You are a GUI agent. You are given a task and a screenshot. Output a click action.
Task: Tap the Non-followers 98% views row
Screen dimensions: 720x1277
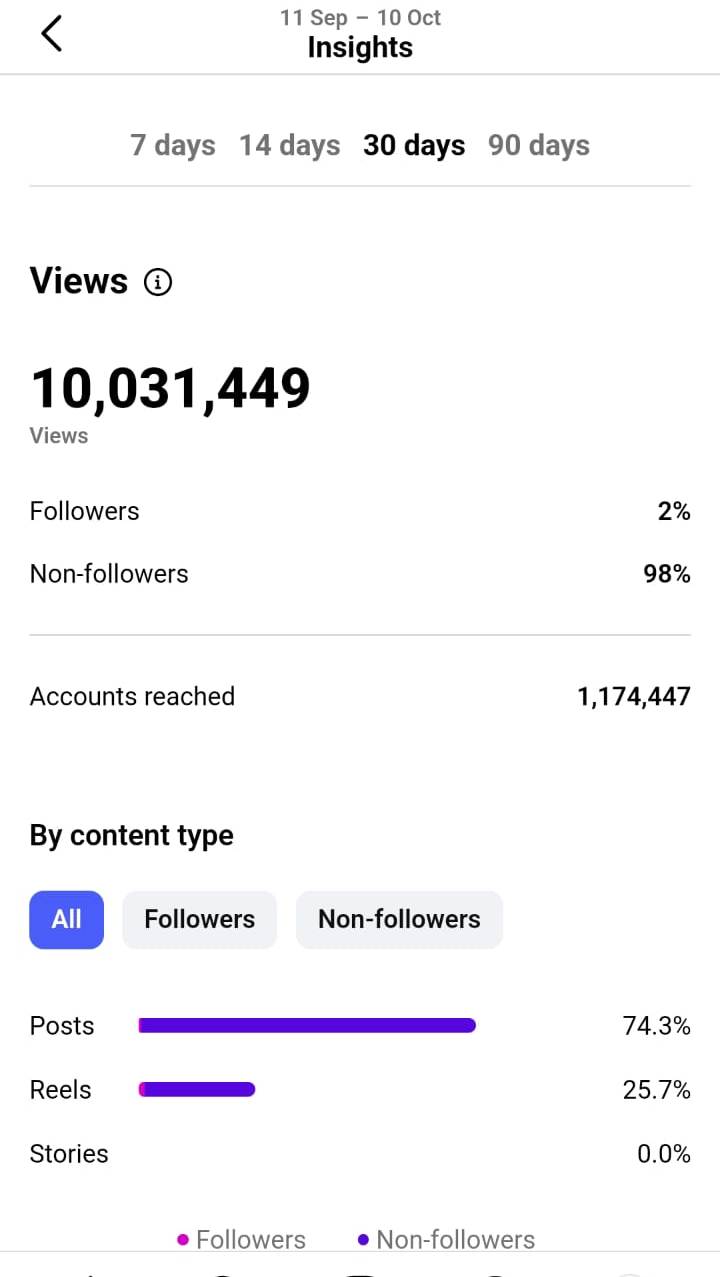pos(360,574)
